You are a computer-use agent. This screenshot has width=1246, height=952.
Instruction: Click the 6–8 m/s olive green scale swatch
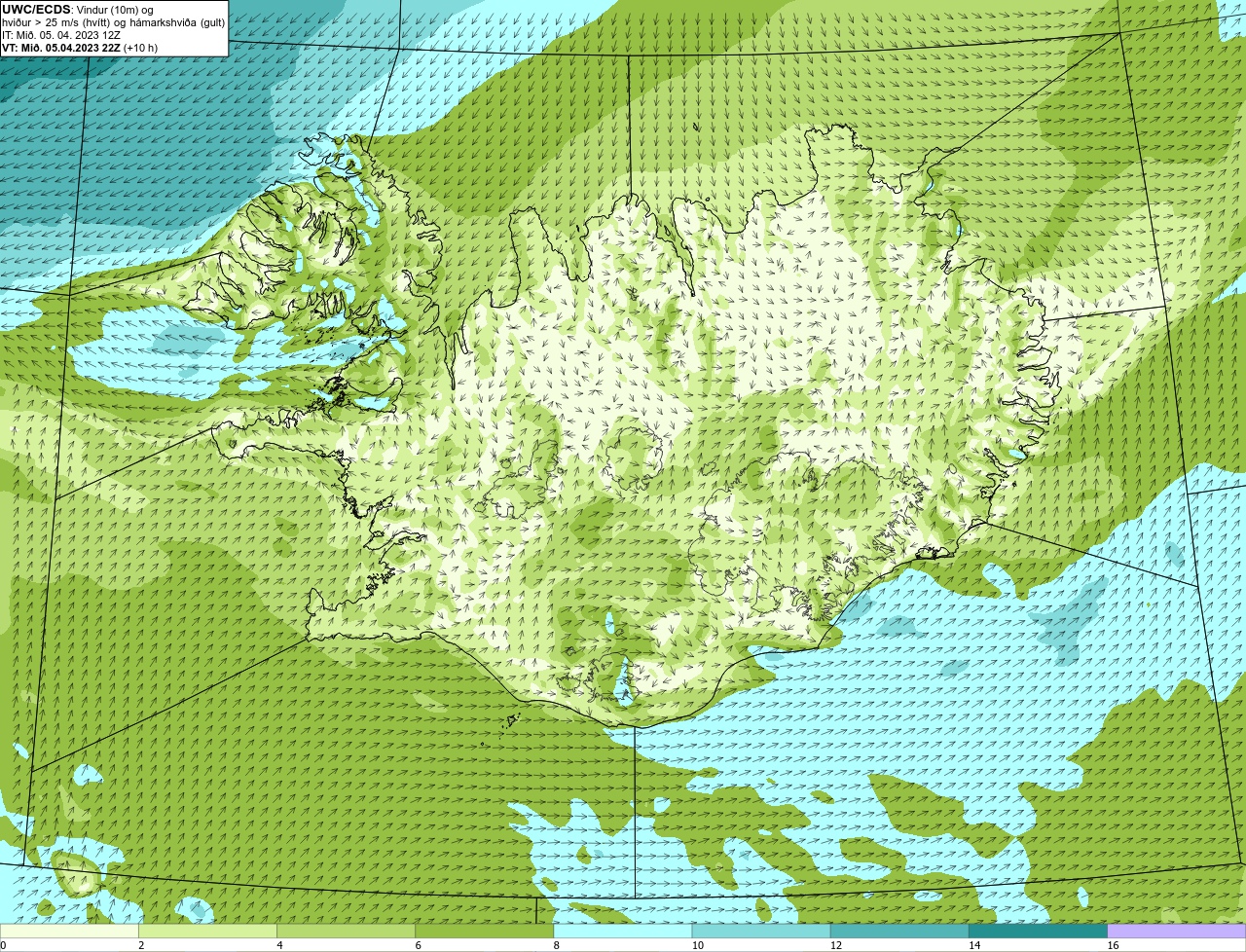[485, 932]
